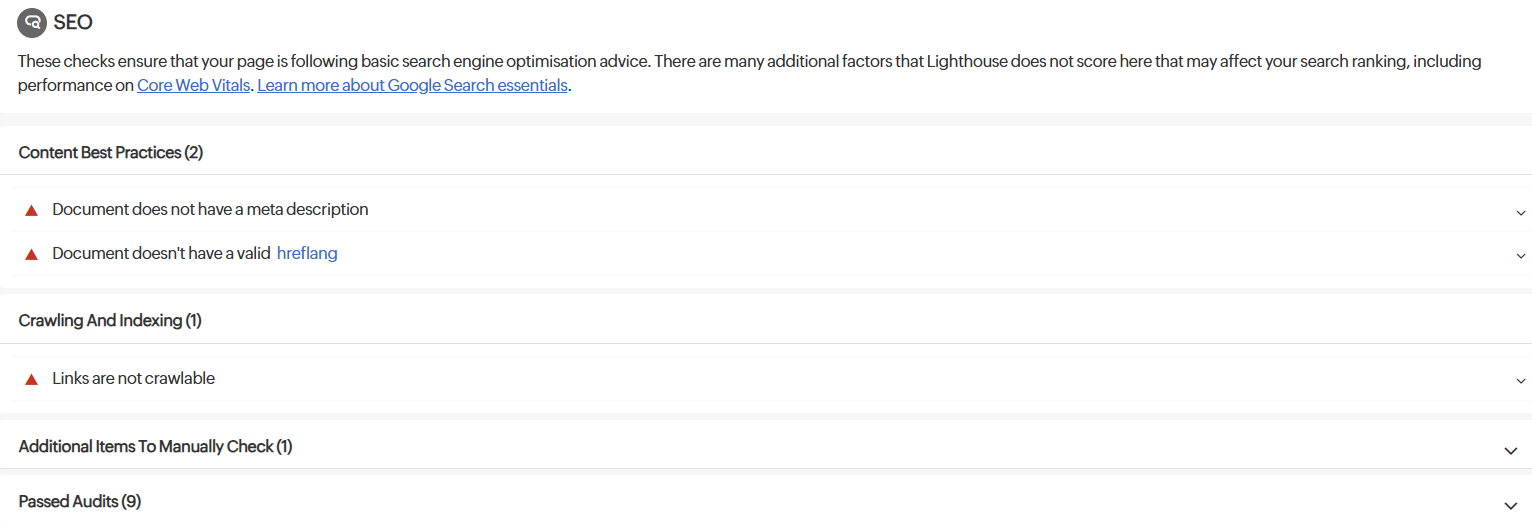Open the Core Web Vitals link
The image size is (1532, 523).
click(194, 86)
